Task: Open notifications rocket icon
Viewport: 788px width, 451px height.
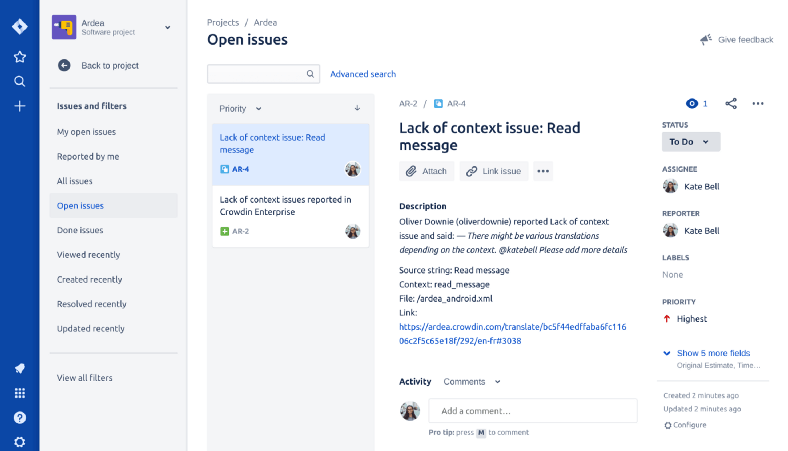Action: [x=20, y=369]
